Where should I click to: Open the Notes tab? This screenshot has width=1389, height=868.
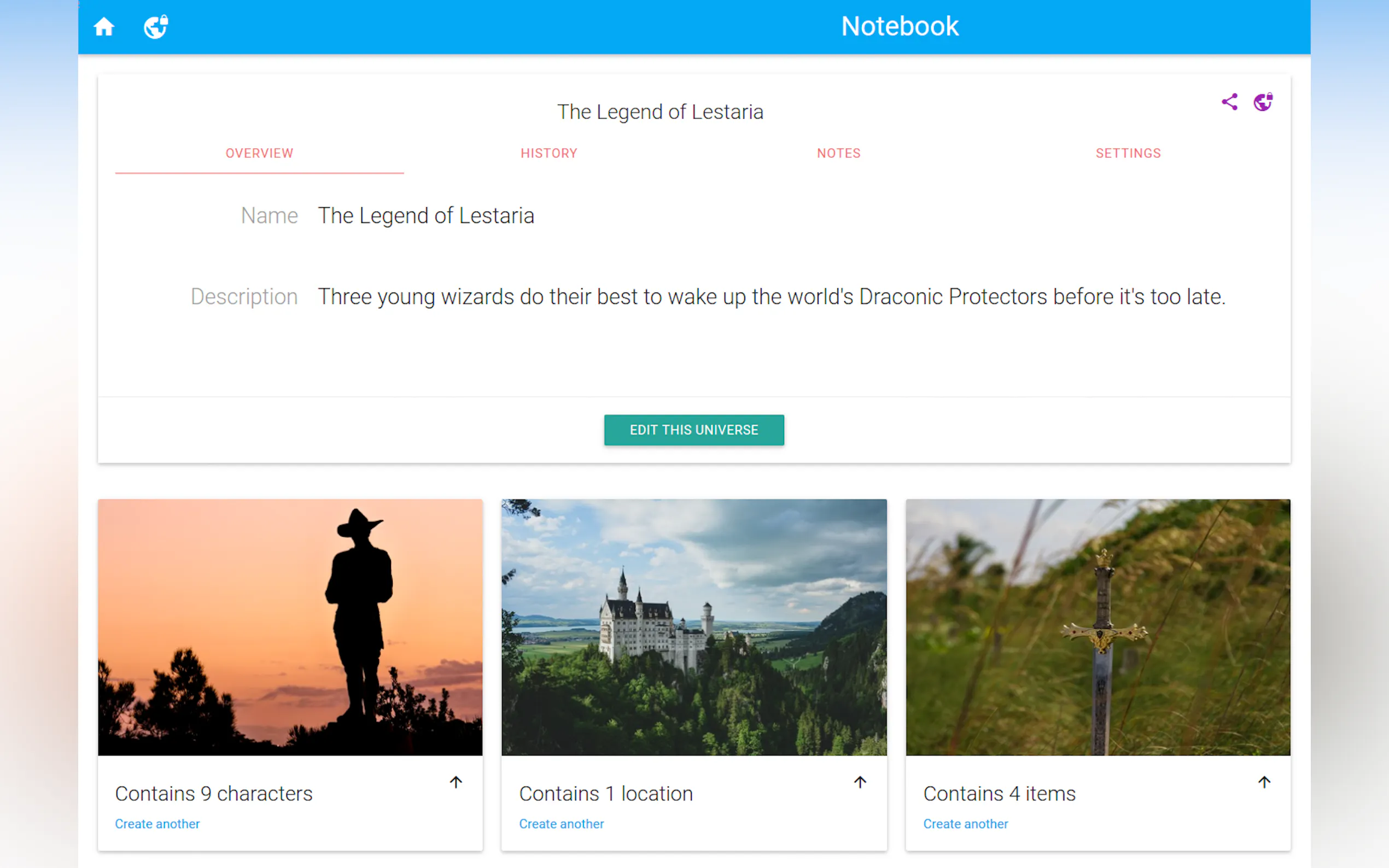[838, 153]
